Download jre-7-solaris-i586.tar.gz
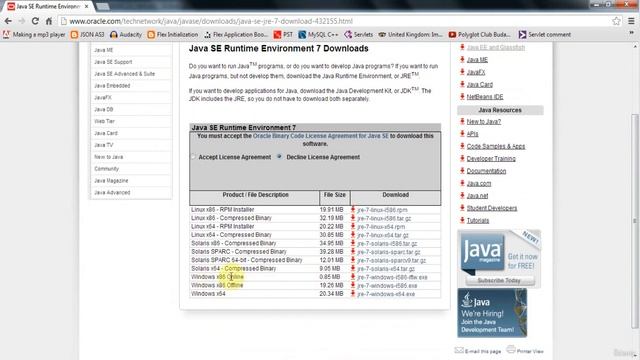Screen dimensions: 640x360 pyautogui.click(x=387, y=244)
